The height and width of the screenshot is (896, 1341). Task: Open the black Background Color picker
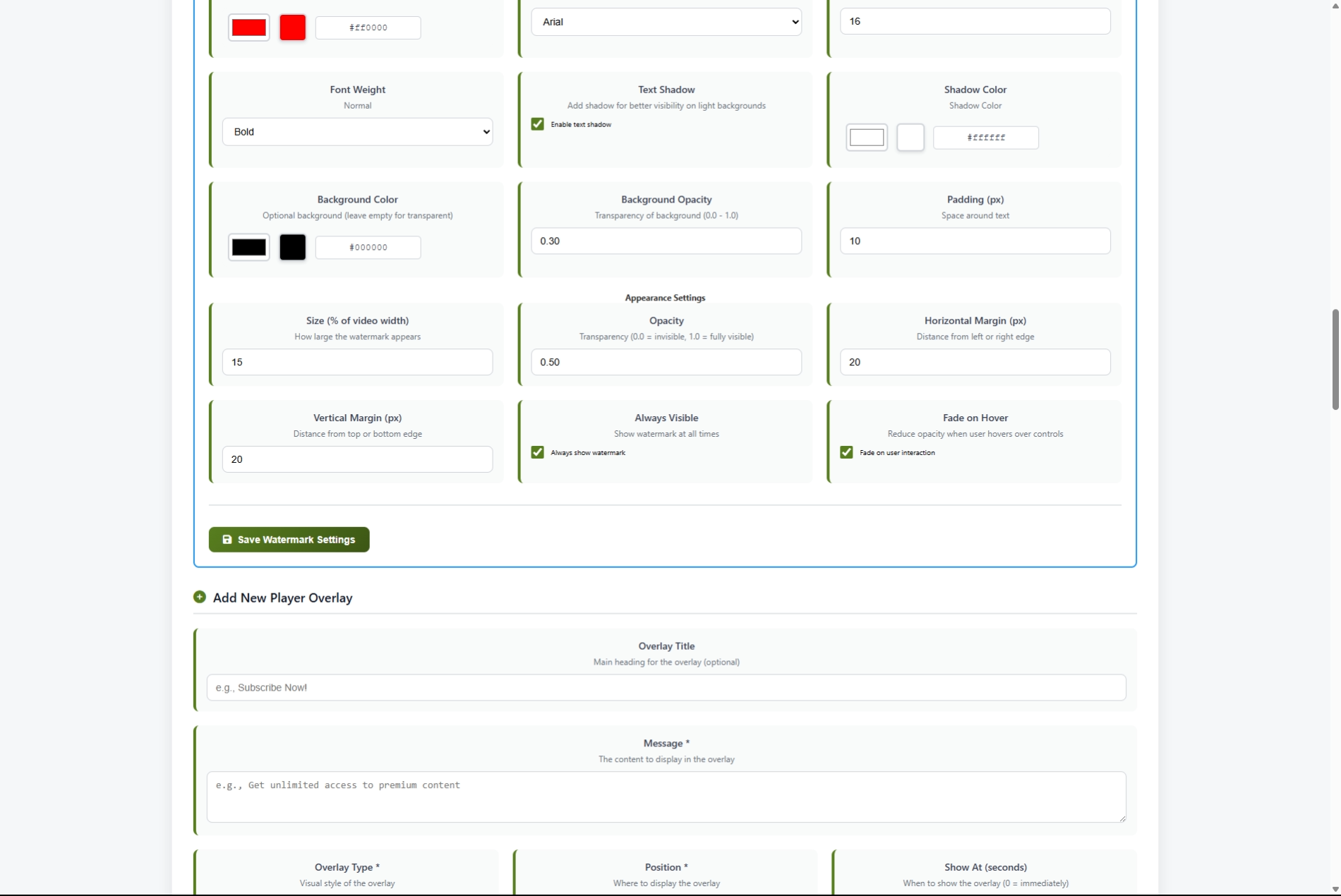point(249,248)
